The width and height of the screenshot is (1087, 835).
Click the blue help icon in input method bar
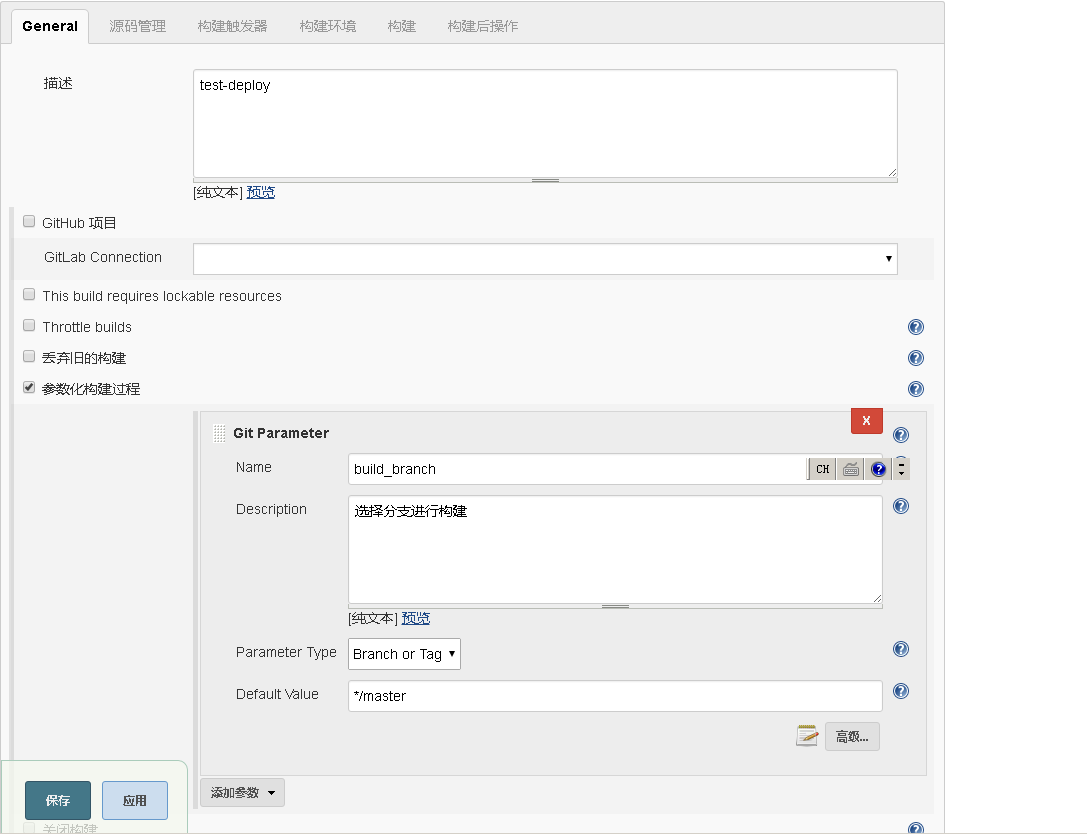point(878,470)
